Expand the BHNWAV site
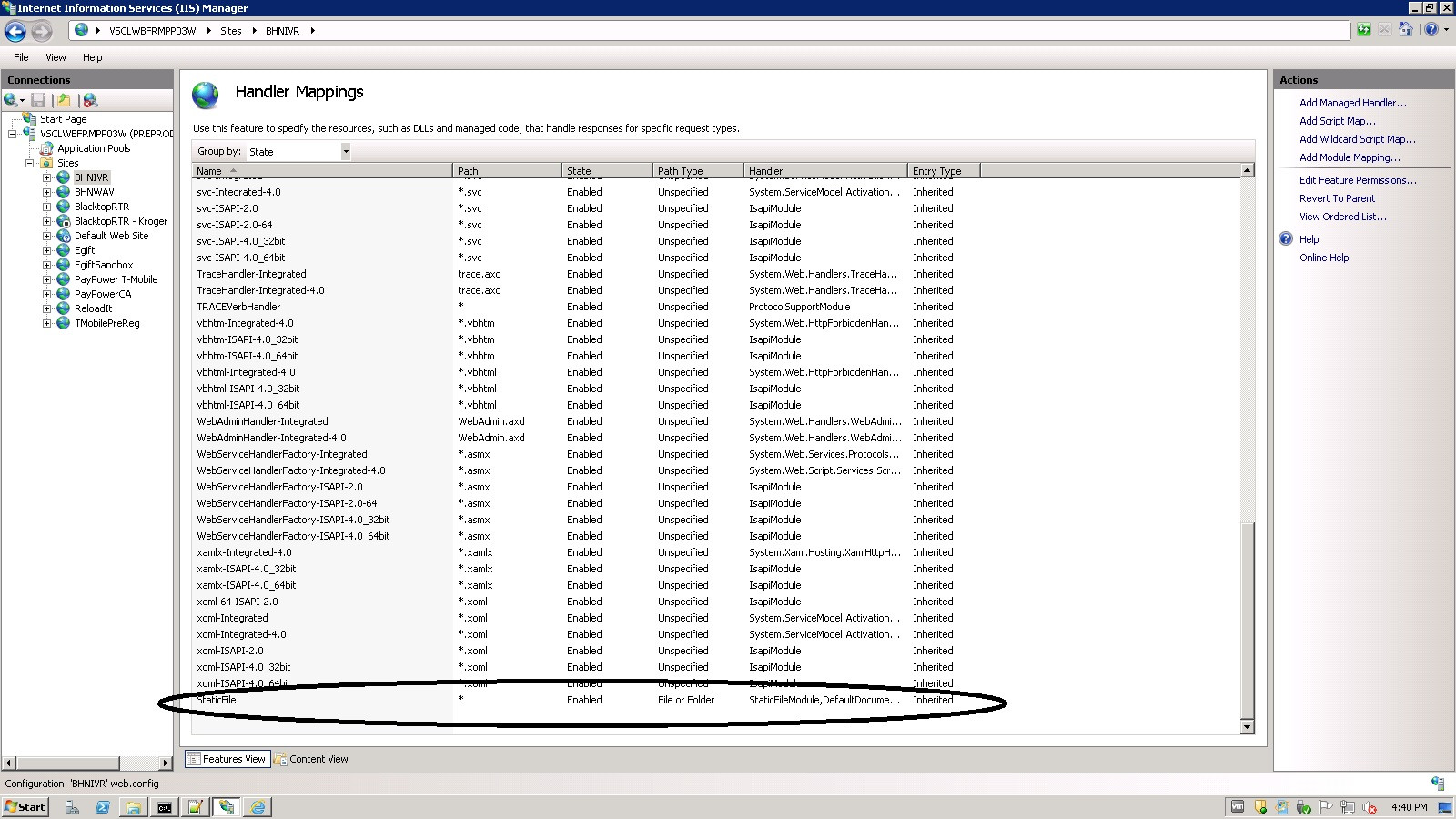 pyautogui.click(x=46, y=192)
